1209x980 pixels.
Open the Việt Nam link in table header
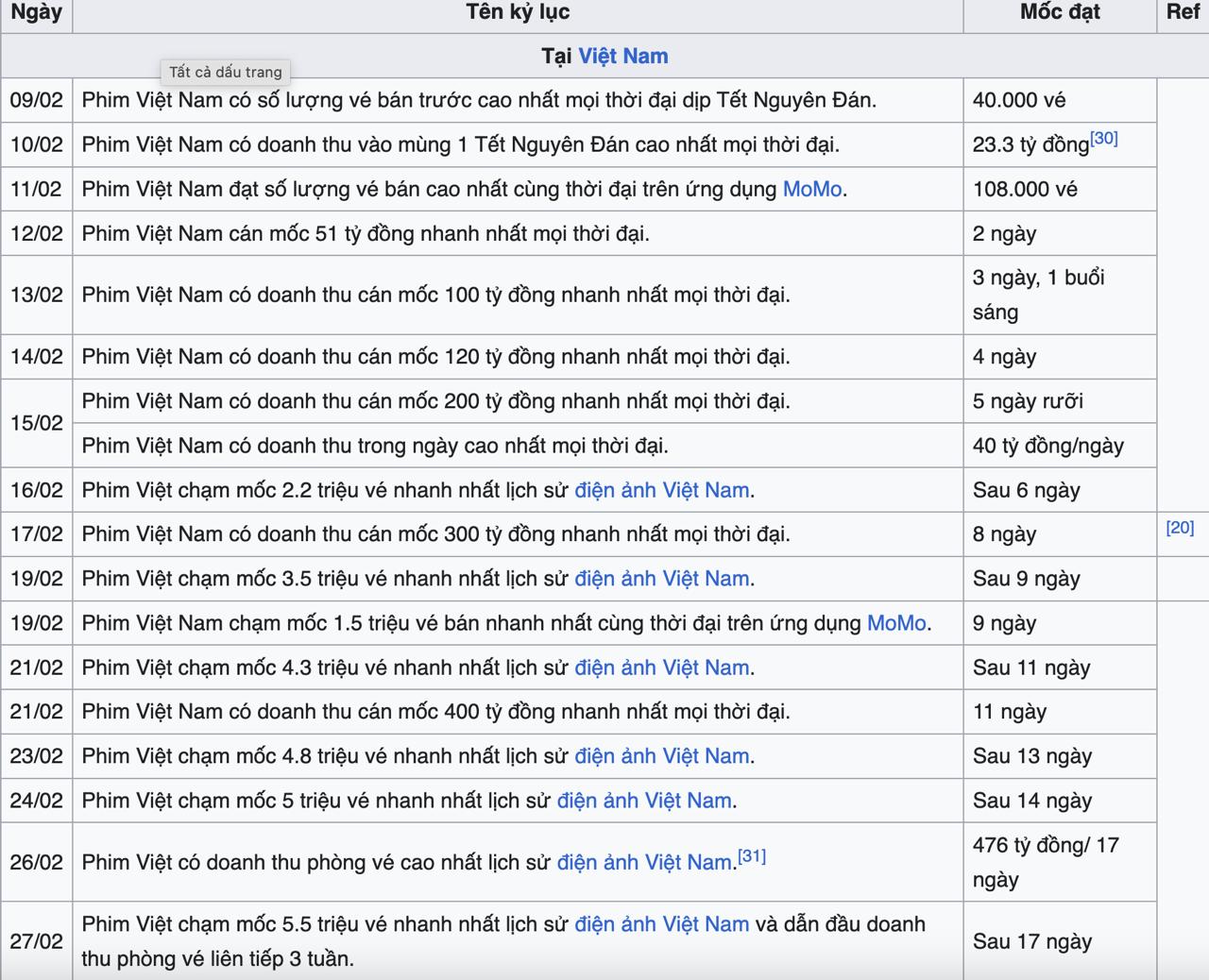pos(622,56)
